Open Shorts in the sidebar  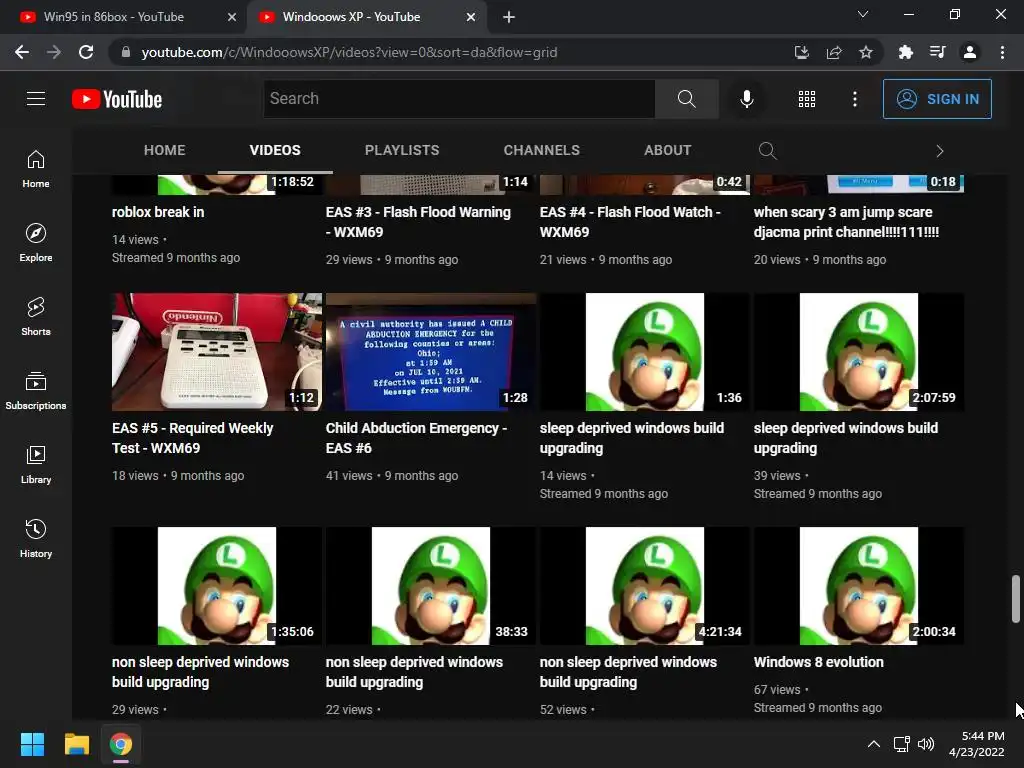coord(36,316)
